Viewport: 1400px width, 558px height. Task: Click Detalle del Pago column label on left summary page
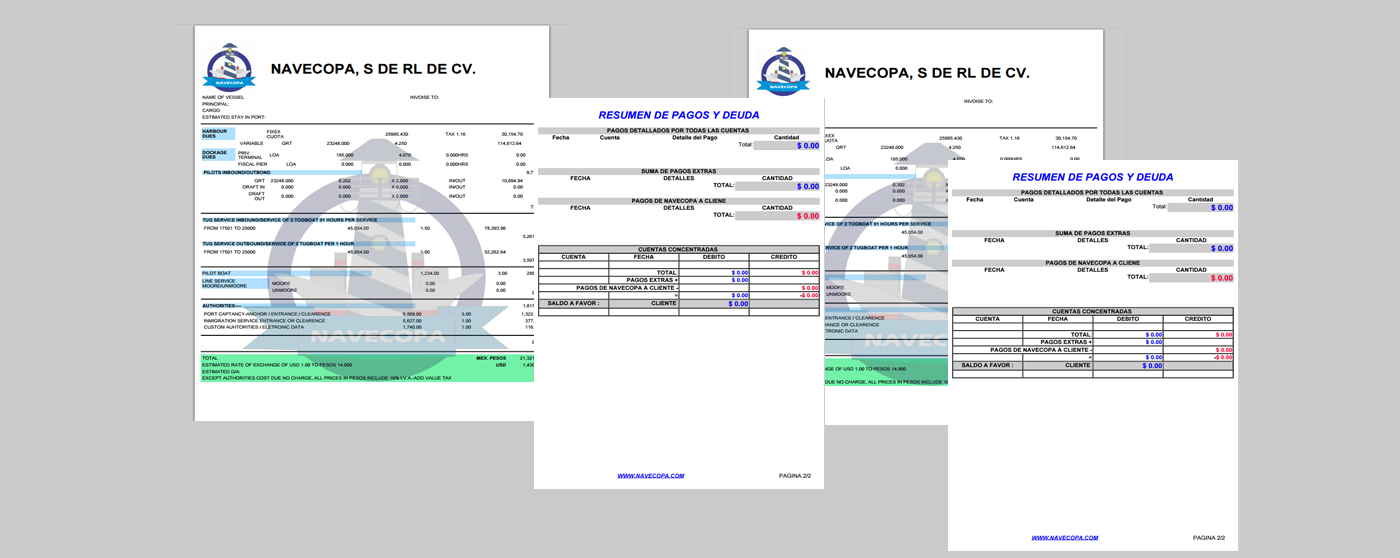[x=694, y=137]
